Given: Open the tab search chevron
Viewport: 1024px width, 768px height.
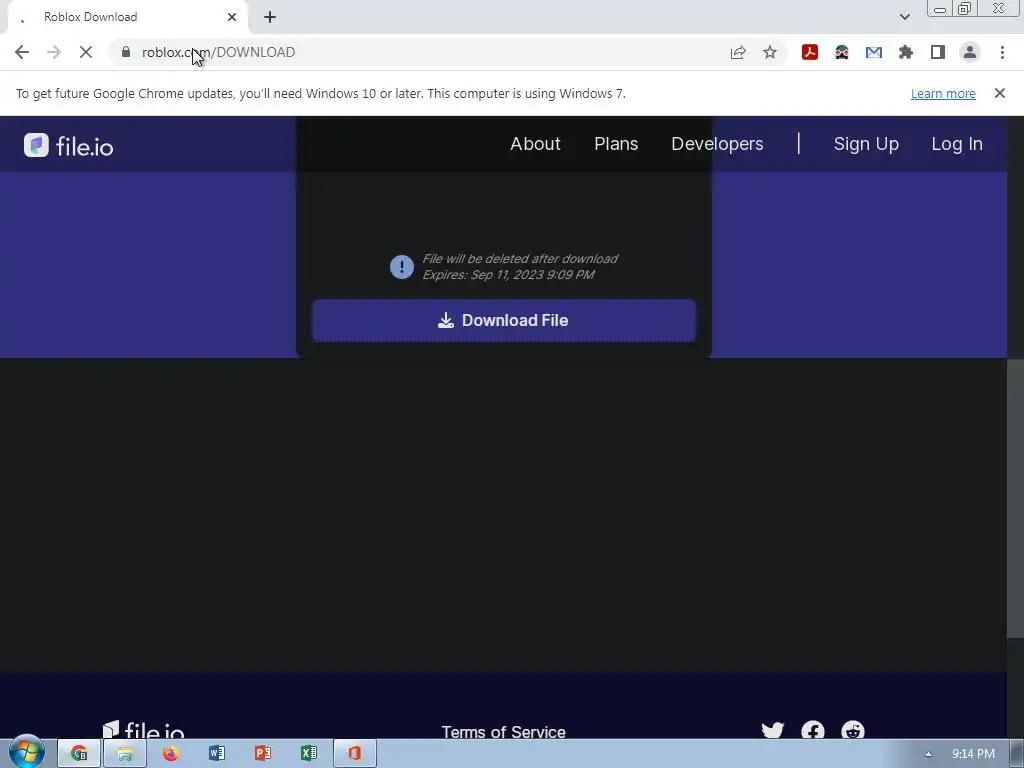Looking at the screenshot, I should click(904, 17).
